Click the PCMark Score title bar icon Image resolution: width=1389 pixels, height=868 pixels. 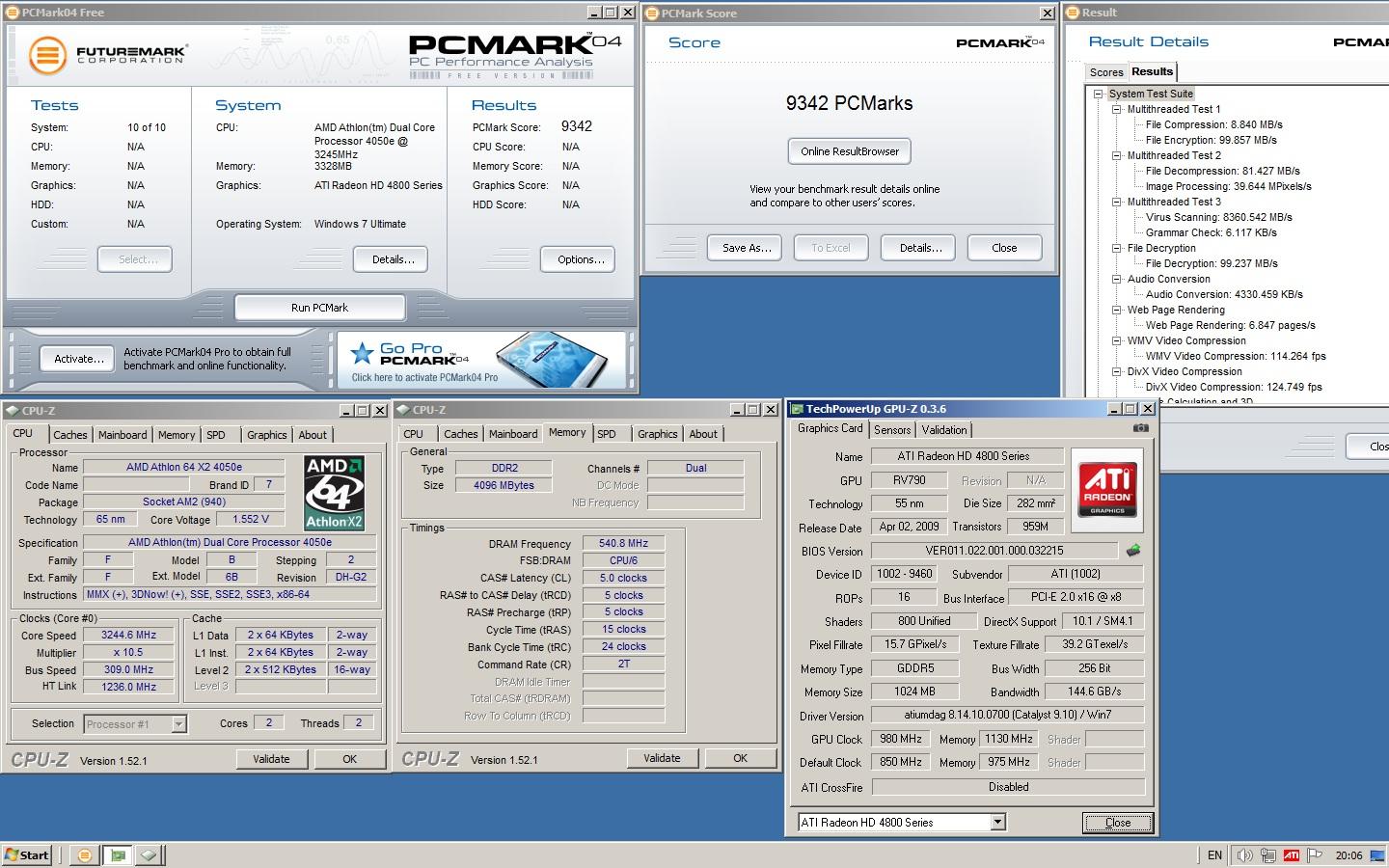(x=652, y=13)
